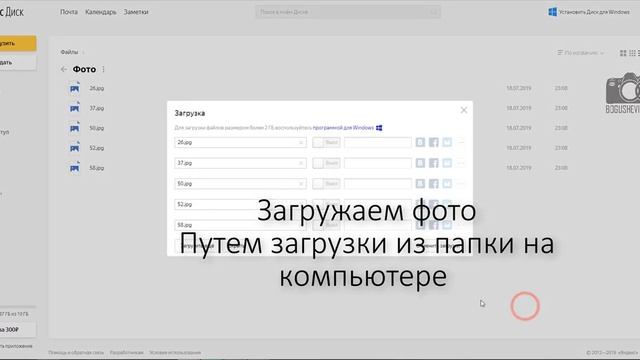Select 58.jpg file name in the Фото list
This screenshot has width=640, height=360.
97,168
